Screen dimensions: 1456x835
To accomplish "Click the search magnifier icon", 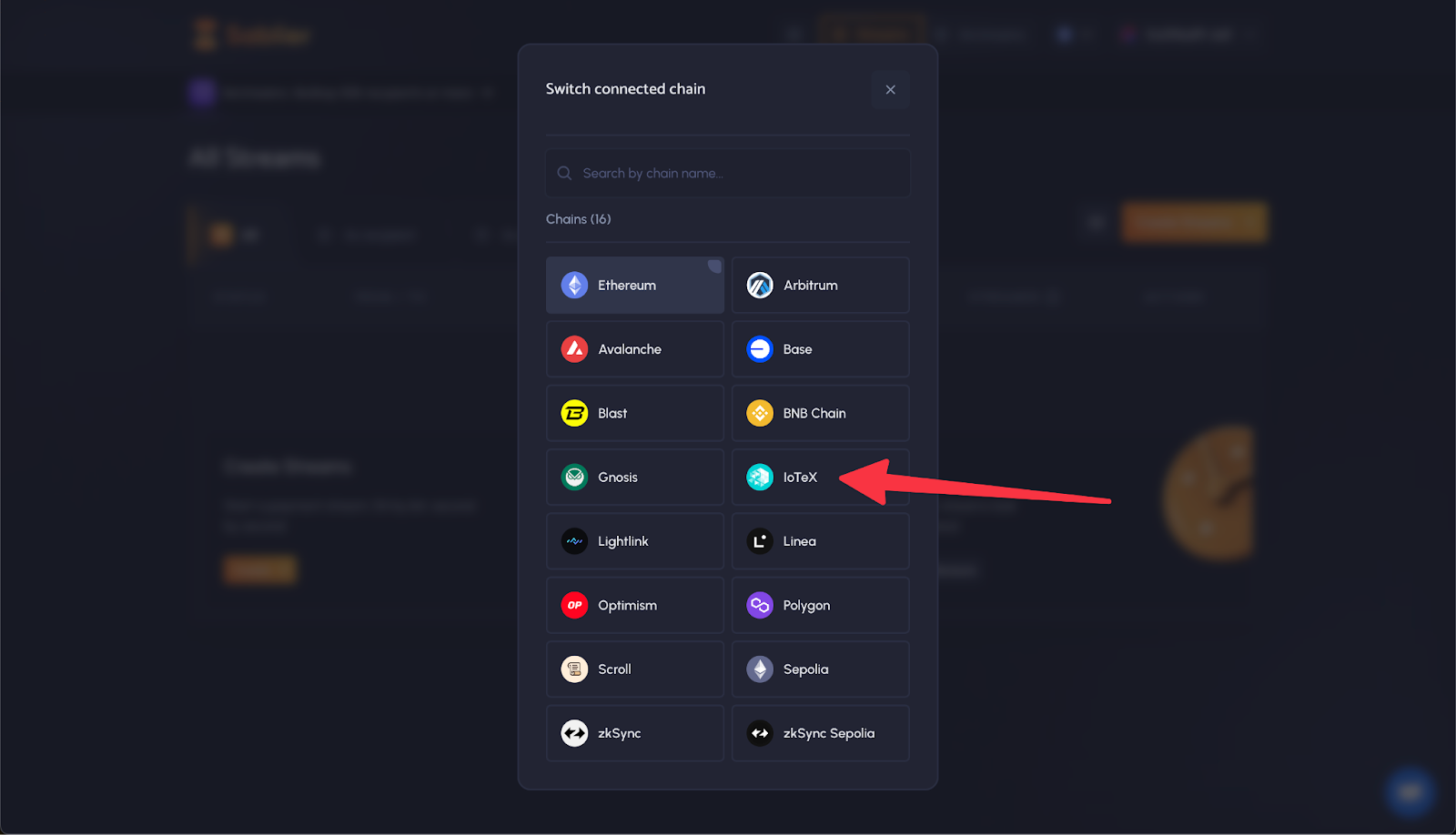I will 564,173.
